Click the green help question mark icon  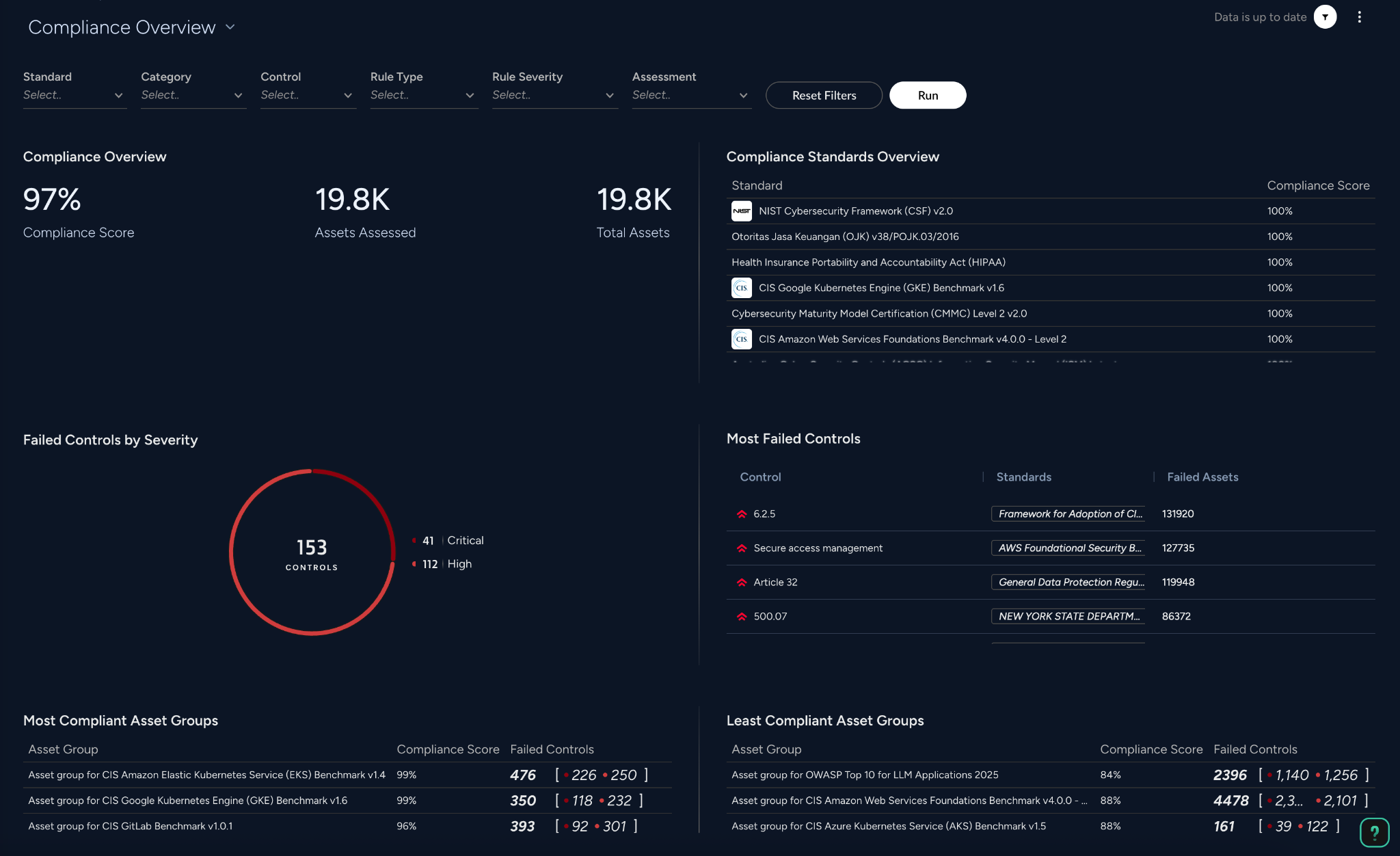1374,832
